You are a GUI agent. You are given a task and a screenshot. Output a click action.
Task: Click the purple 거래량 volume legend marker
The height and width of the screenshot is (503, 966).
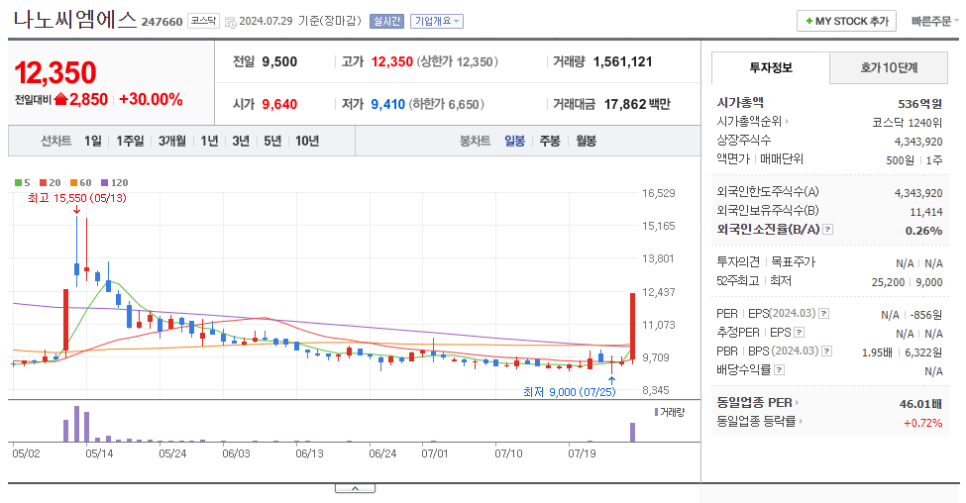[657, 412]
